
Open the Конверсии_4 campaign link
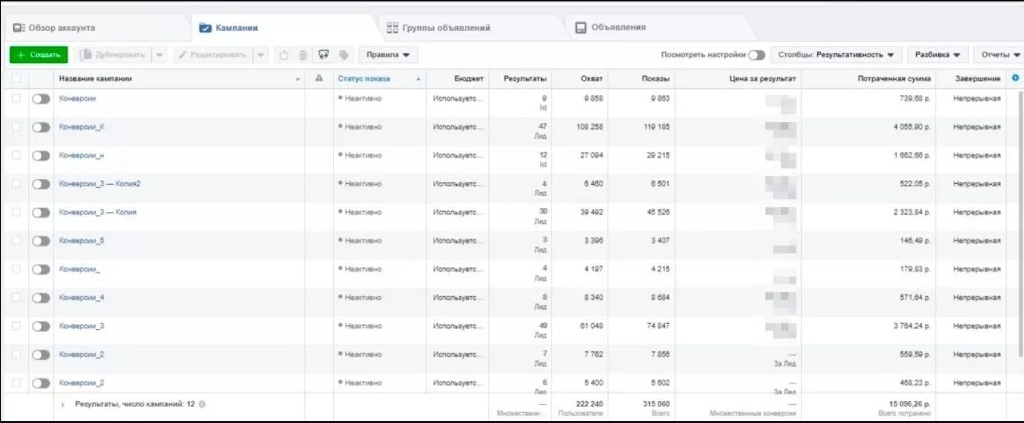[82, 297]
